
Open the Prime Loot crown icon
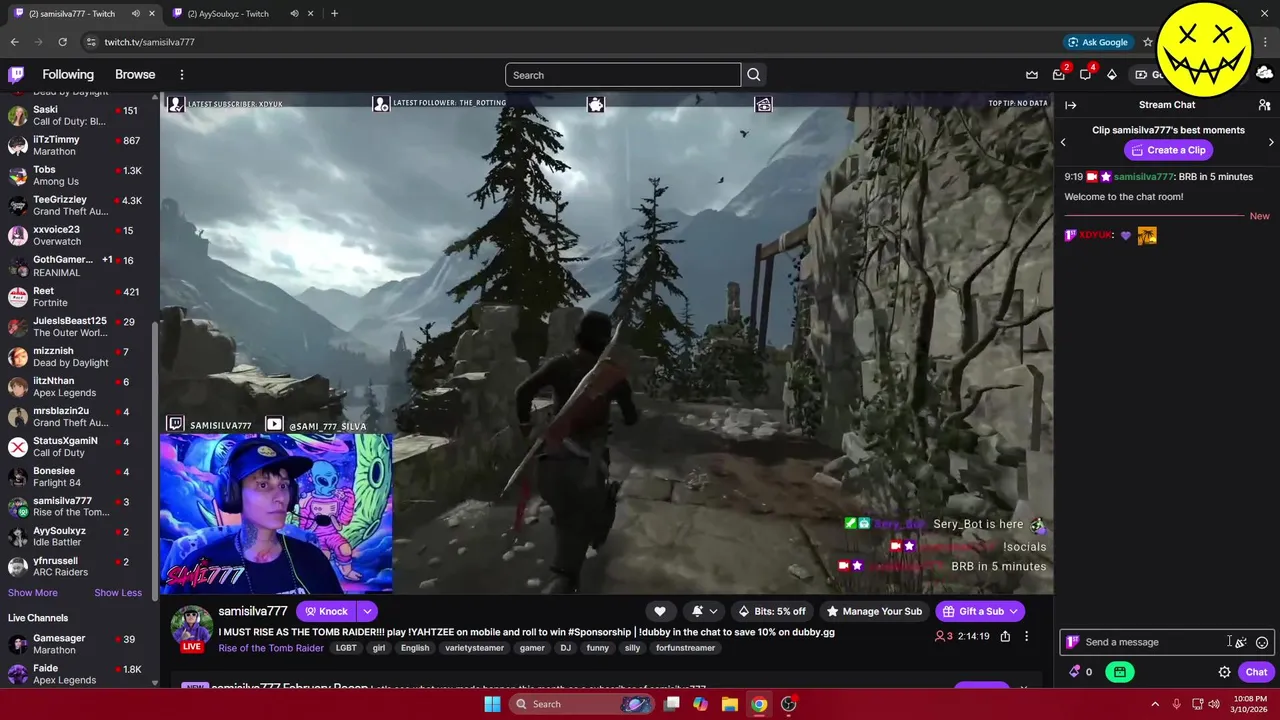click(1032, 75)
